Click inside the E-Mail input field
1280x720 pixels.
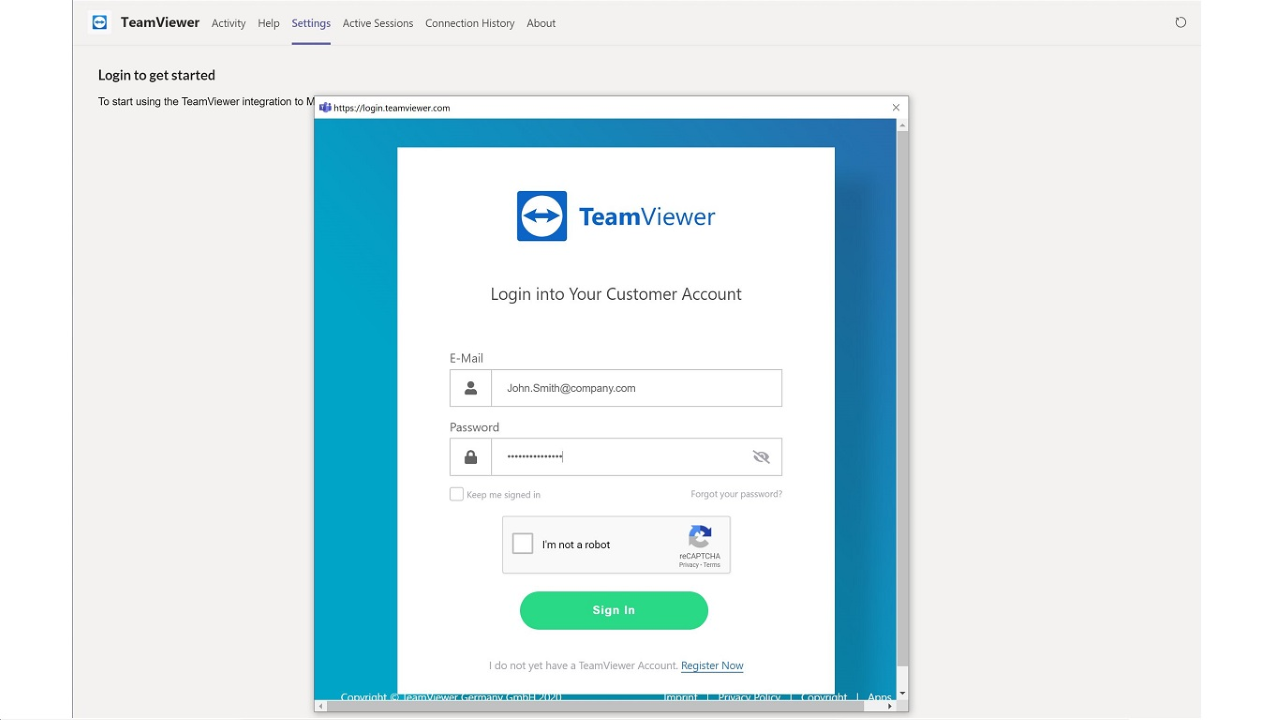tap(636, 388)
